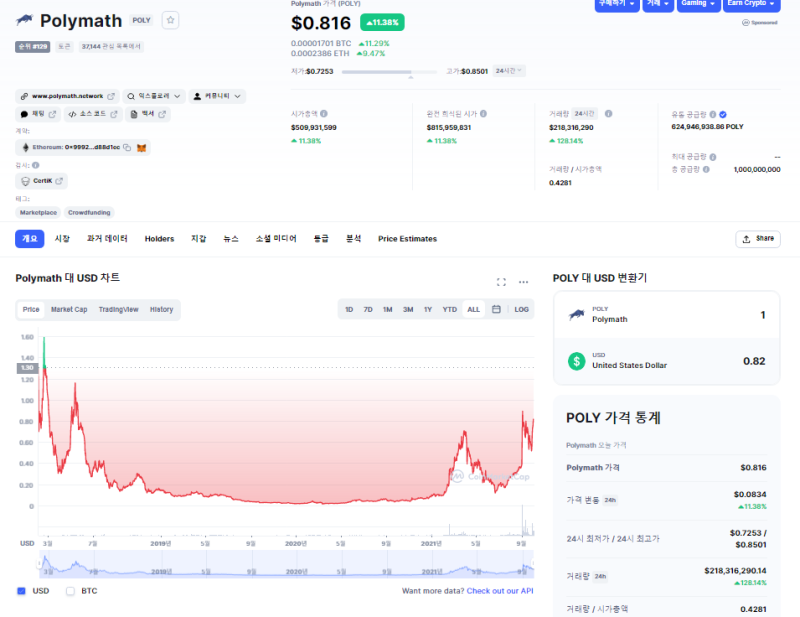Open the Check out our API link
Image resolution: width=800 pixels, height=617 pixels.
click(x=500, y=591)
